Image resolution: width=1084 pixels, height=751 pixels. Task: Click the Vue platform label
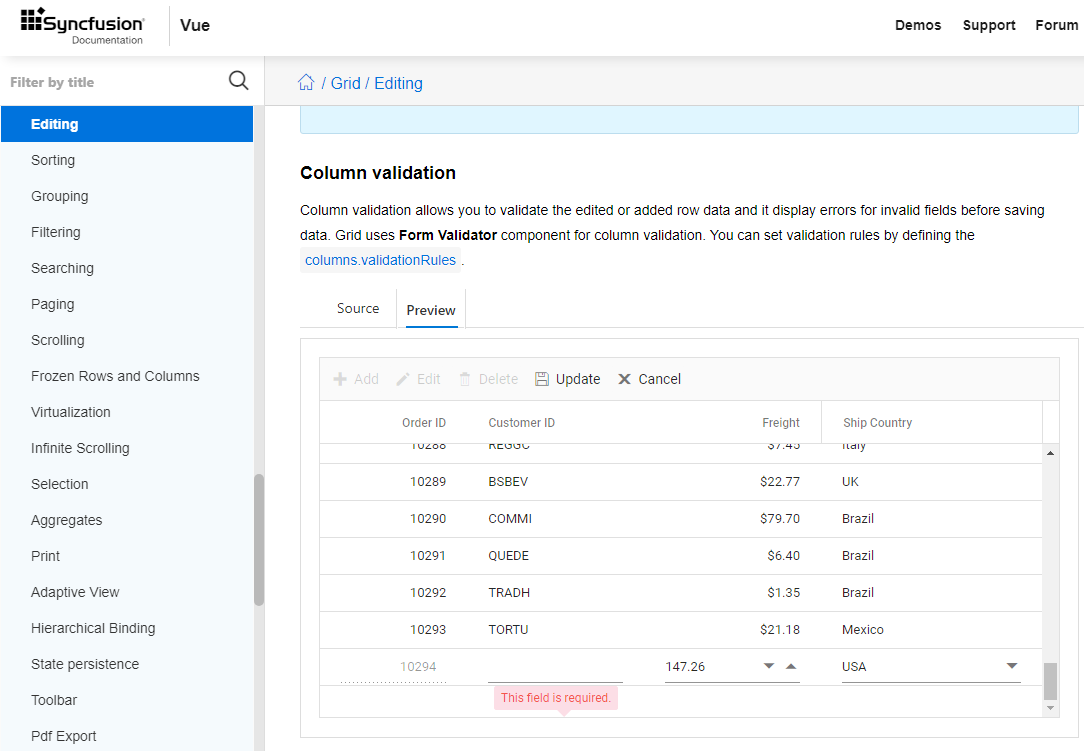(195, 25)
